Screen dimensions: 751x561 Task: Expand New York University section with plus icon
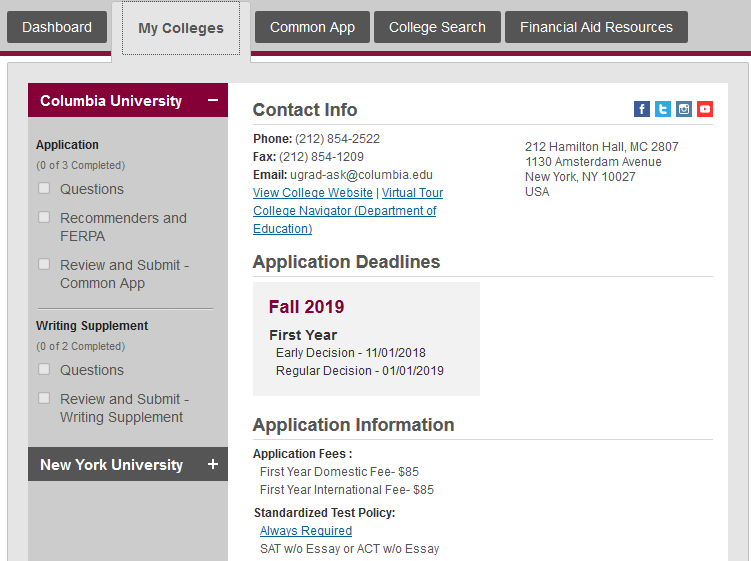coord(213,464)
